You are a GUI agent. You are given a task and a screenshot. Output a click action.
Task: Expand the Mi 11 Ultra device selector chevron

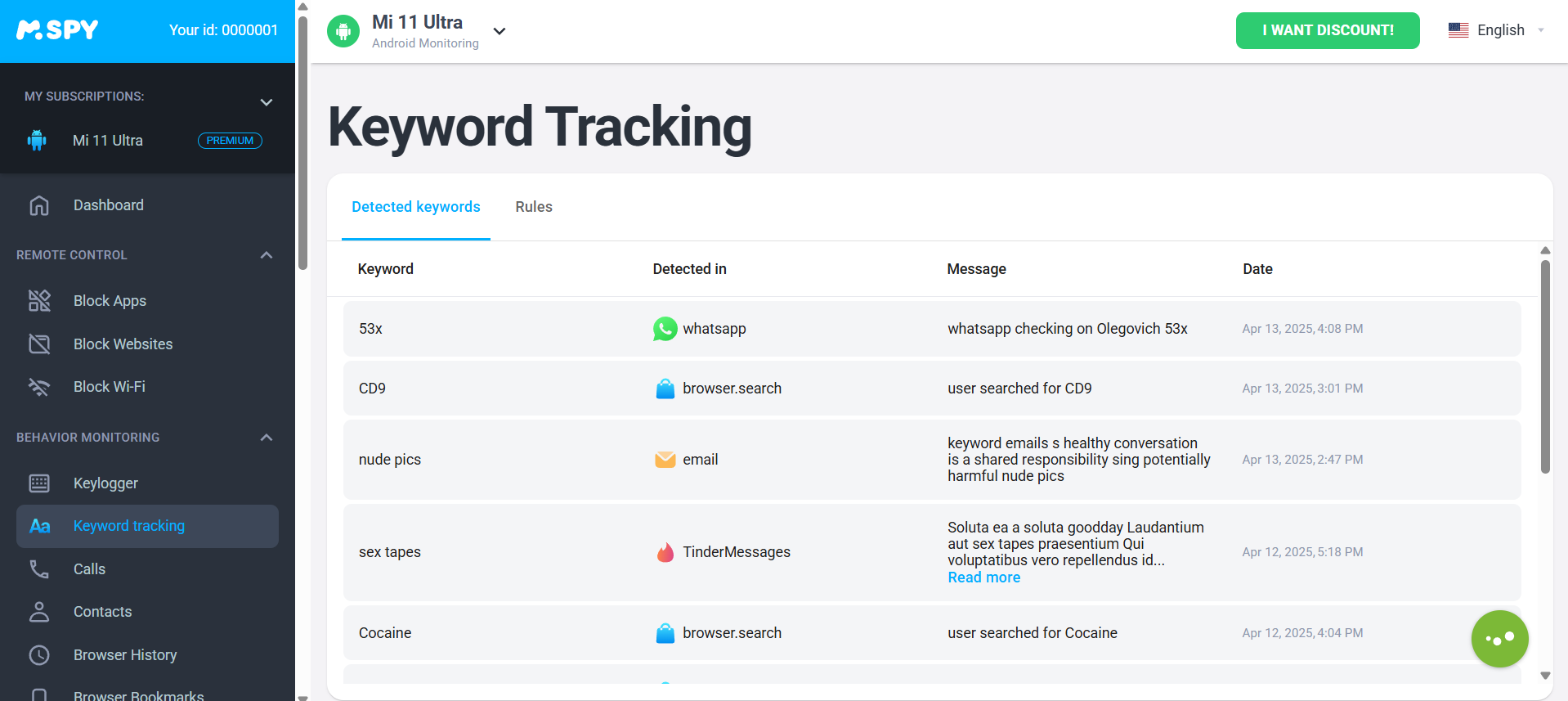500,31
